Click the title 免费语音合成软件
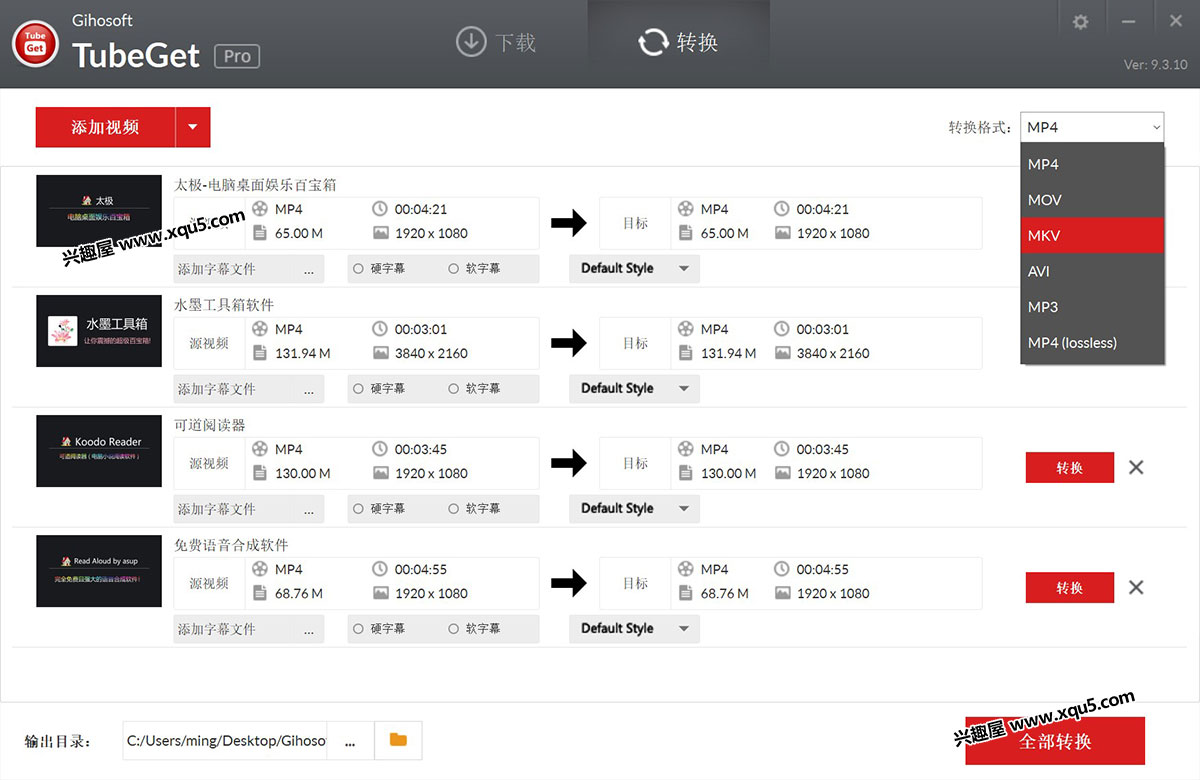Screen dimensions: 1200x780 (x=231, y=545)
